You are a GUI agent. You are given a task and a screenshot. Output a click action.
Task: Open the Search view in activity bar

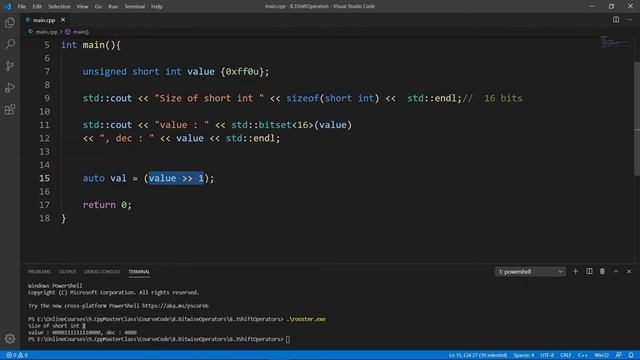click(x=10, y=44)
